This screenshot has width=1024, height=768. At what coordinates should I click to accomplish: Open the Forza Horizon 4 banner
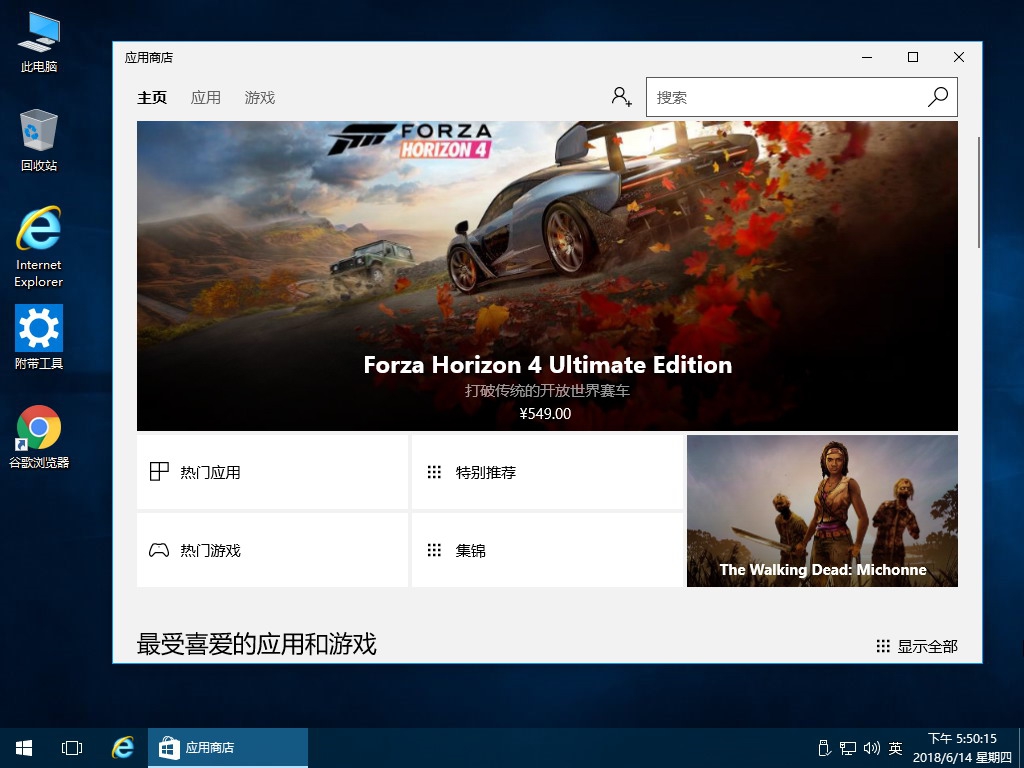click(547, 276)
